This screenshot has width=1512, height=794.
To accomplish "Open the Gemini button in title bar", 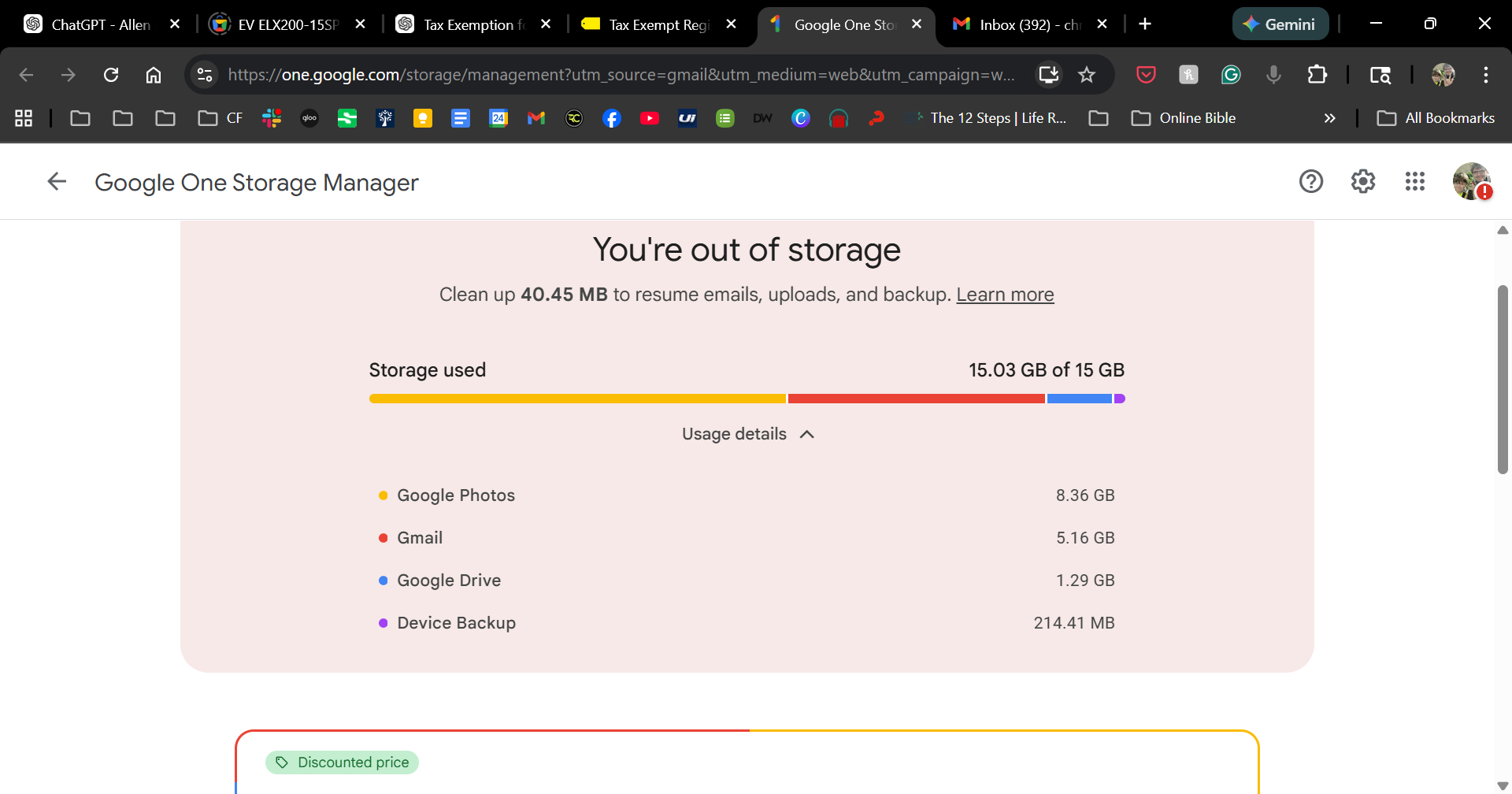I will point(1280,24).
